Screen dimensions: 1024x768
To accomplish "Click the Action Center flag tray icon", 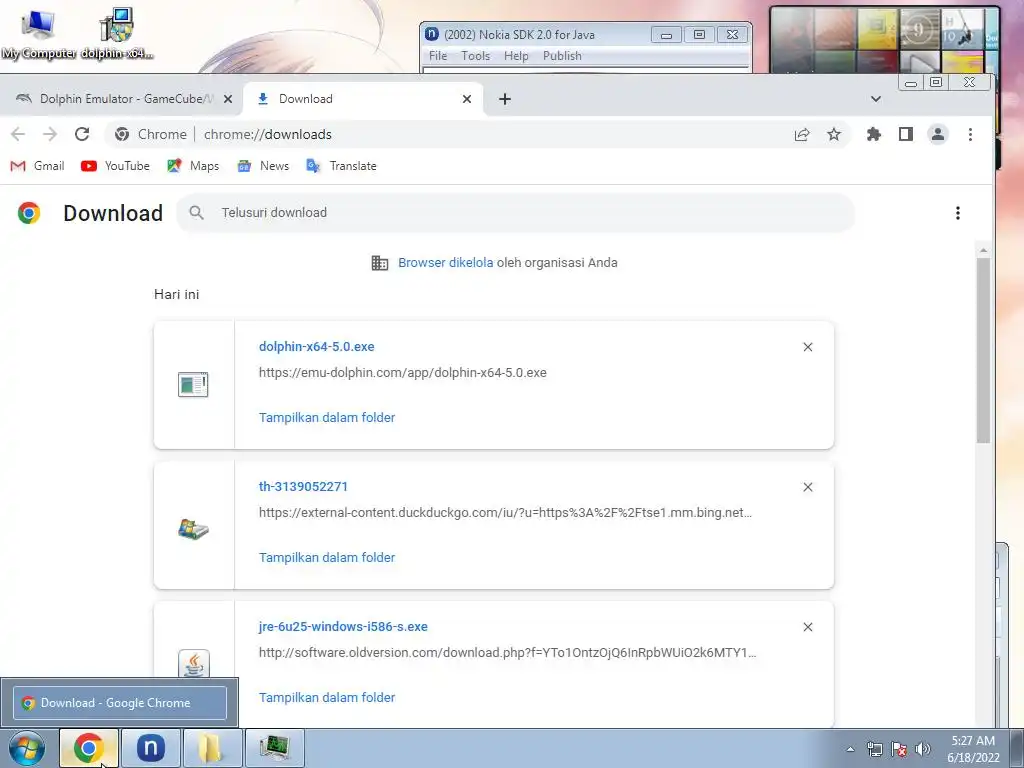I will (899, 749).
